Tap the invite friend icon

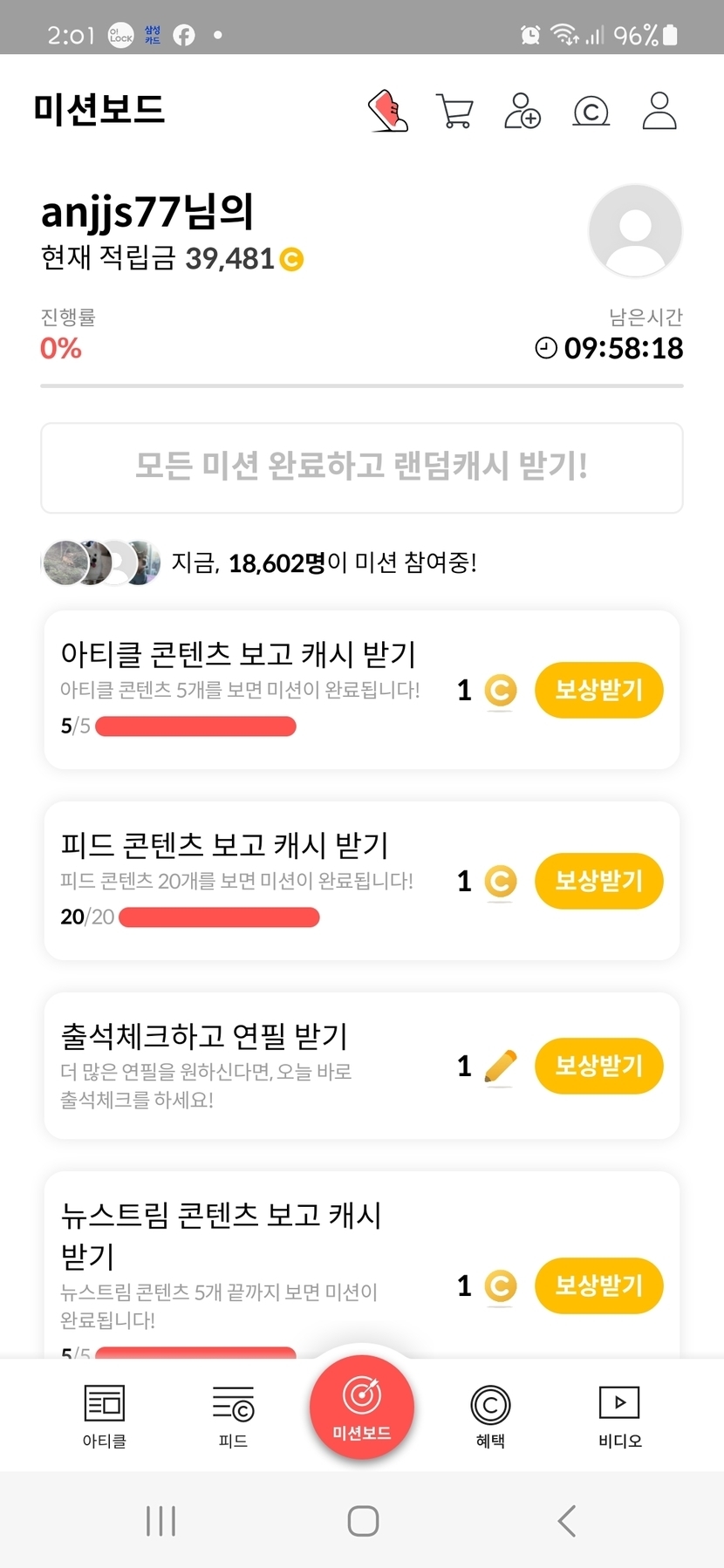[x=522, y=111]
